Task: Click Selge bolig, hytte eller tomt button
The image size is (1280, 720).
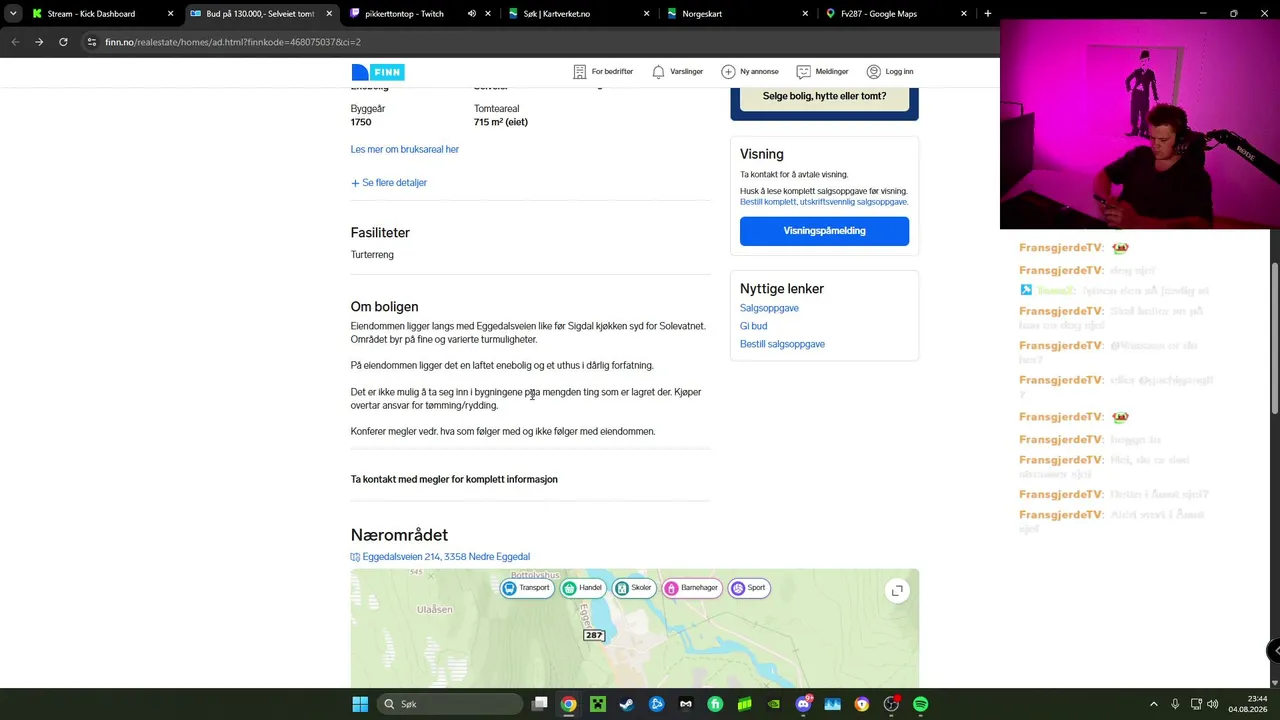Action: tap(824, 96)
